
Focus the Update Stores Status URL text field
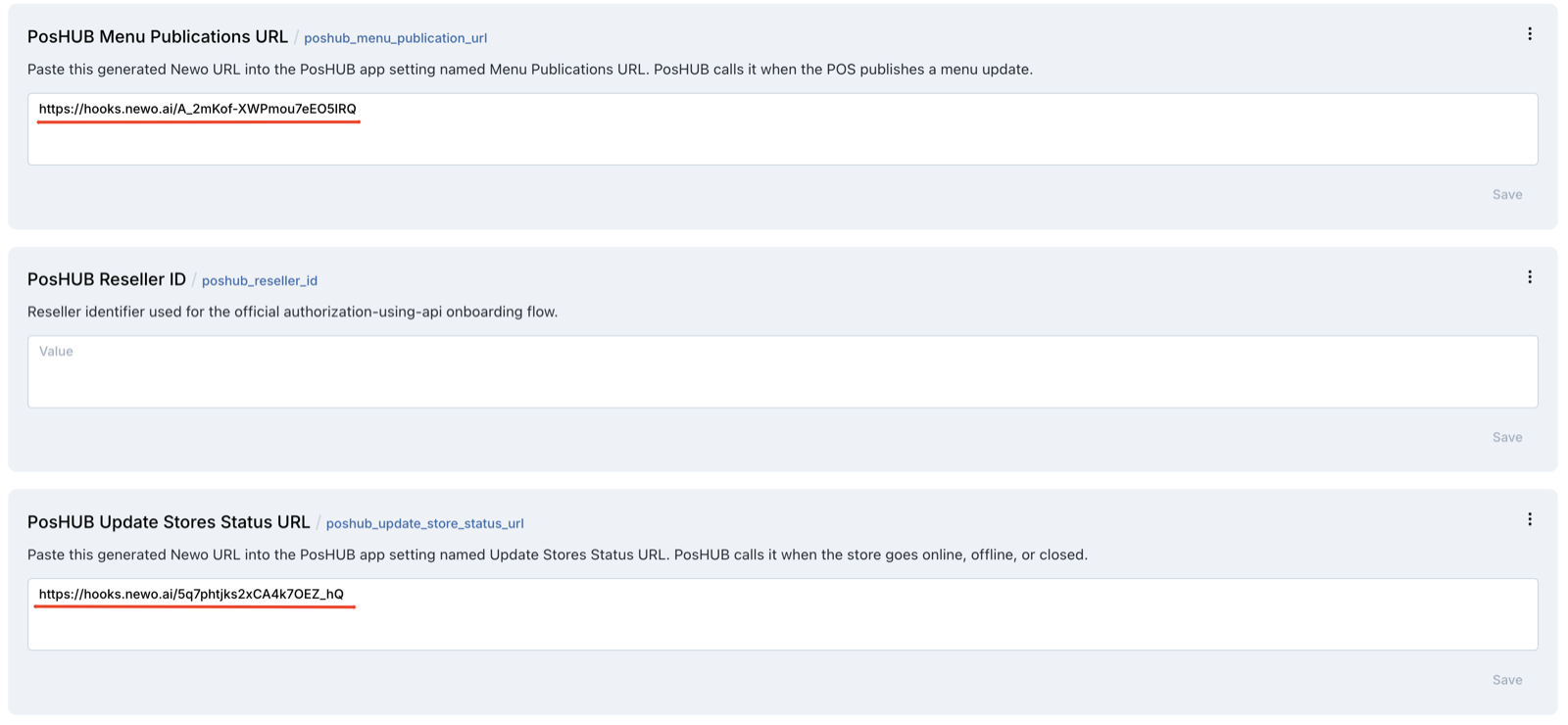[782, 614]
